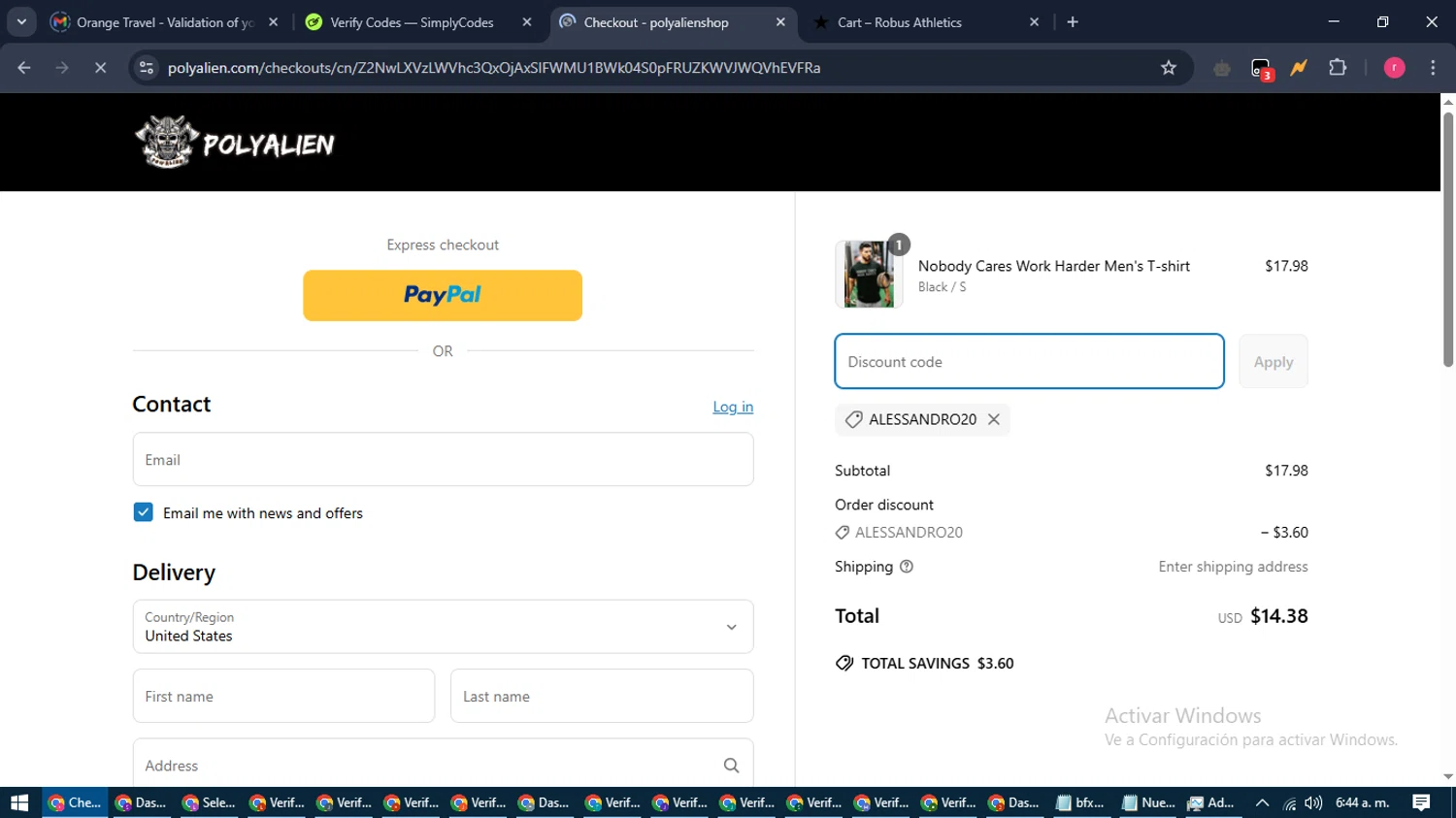Screen dimensions: 1456x818
Task: Close the Verify Codes SimplyCodes tab
Action: click(527, 22)
